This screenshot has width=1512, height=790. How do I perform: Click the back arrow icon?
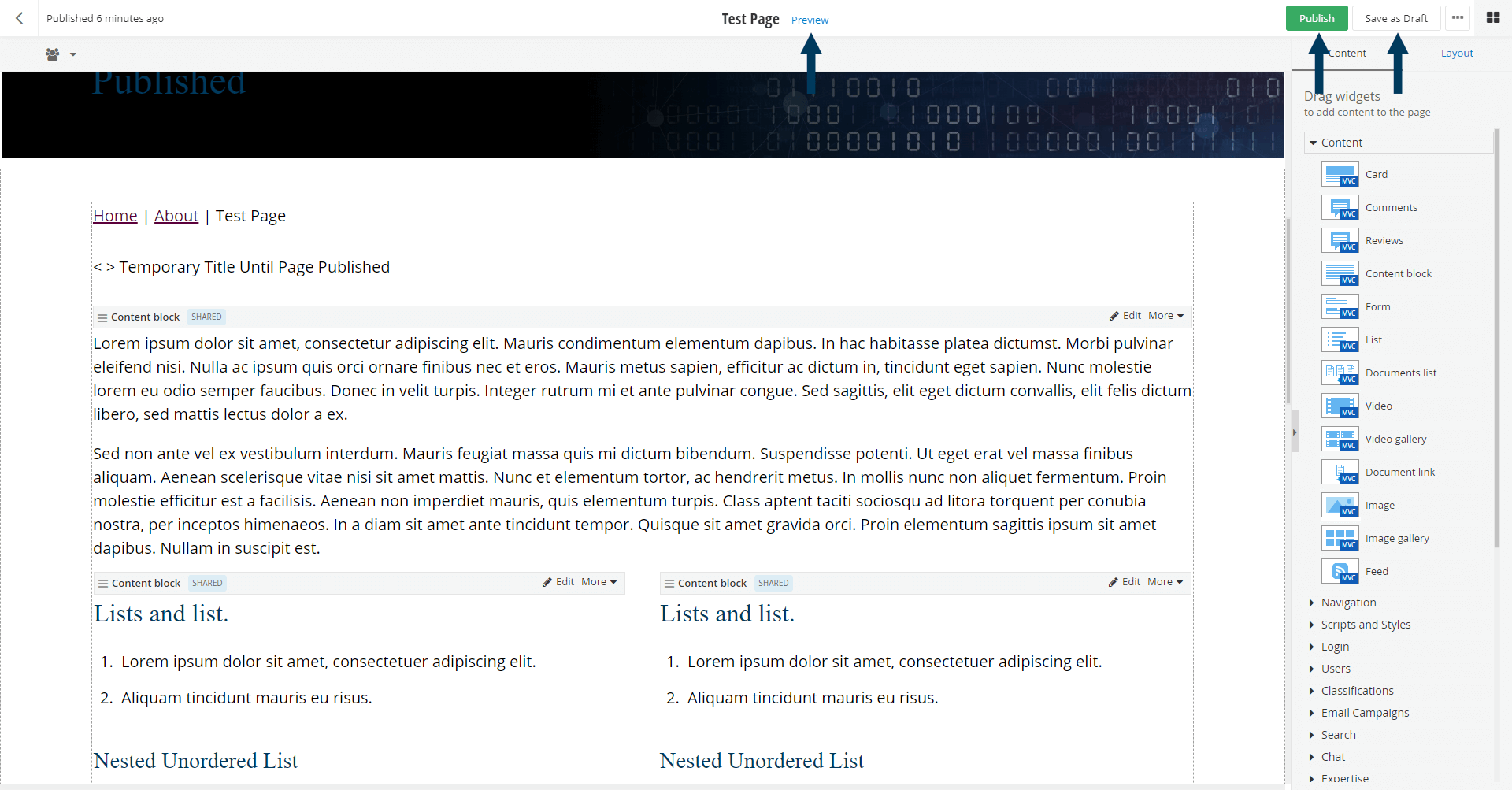point(20,18)
